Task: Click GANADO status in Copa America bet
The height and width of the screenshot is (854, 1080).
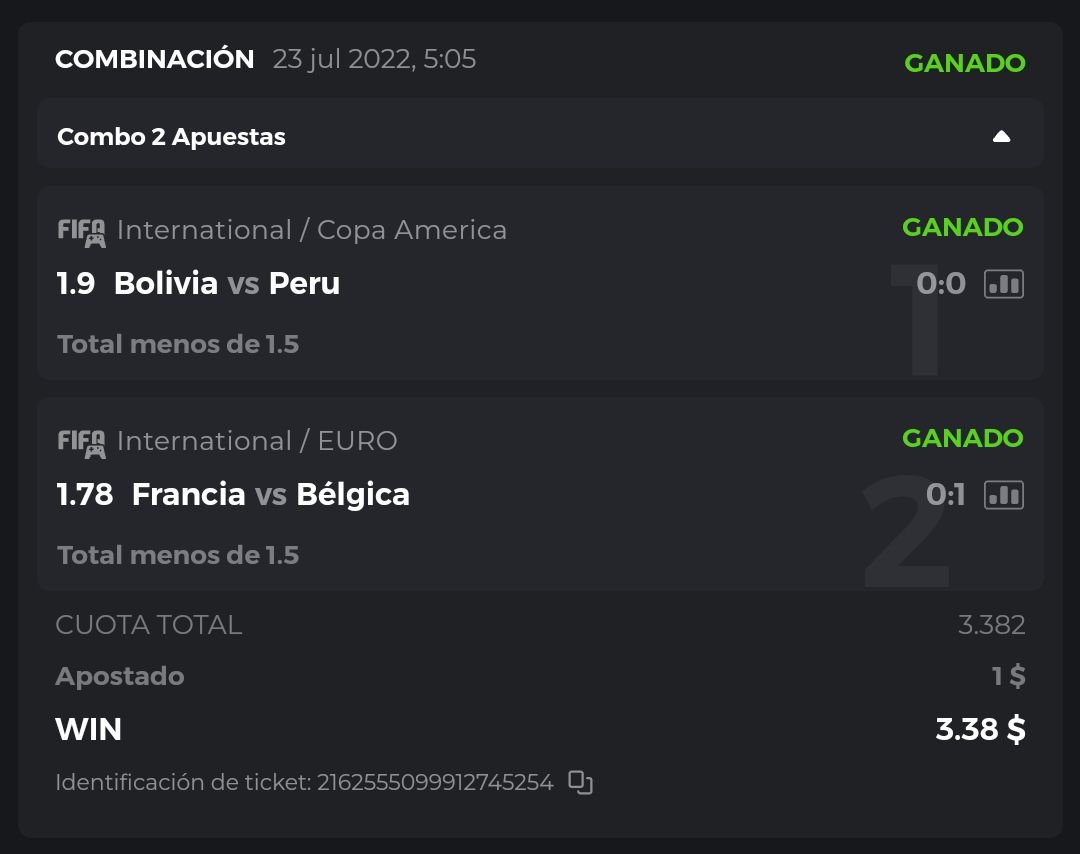Action: click(x=962, y=227)
